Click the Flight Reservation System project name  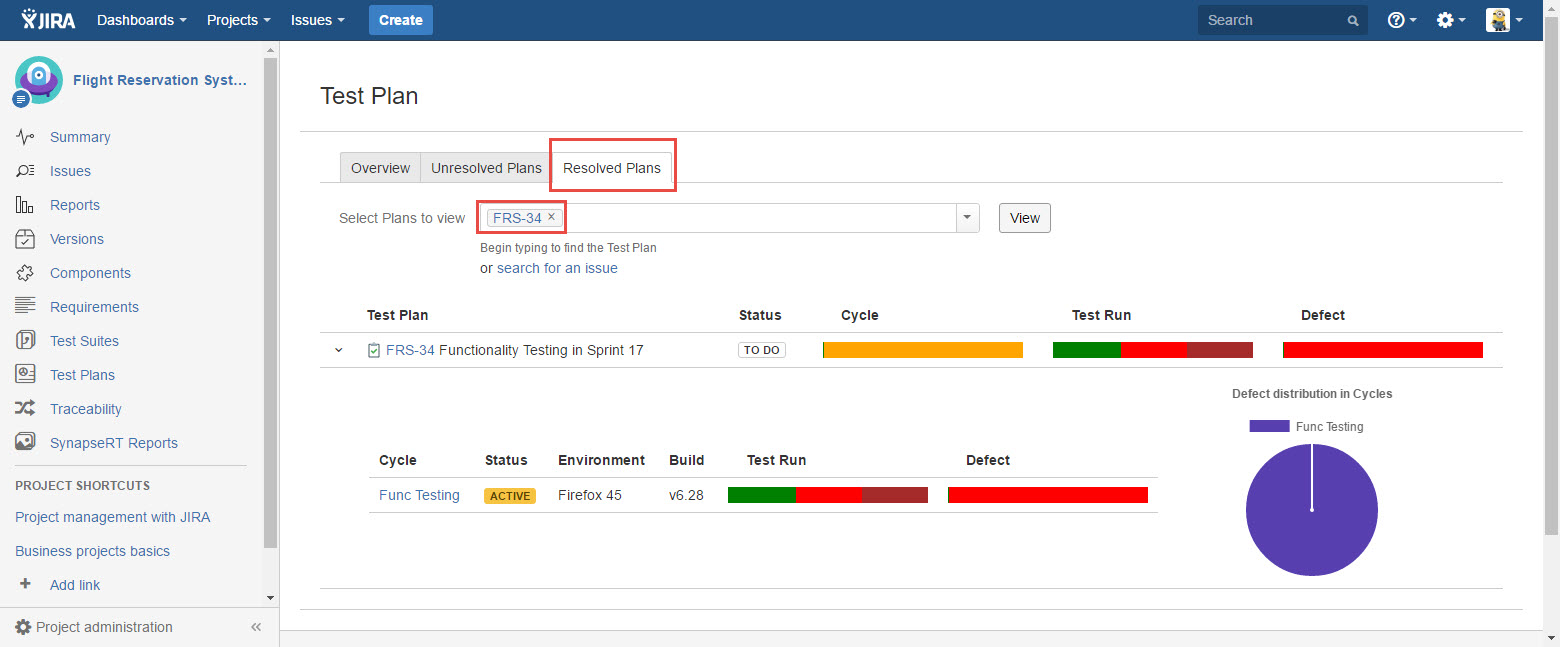point(160,80)
